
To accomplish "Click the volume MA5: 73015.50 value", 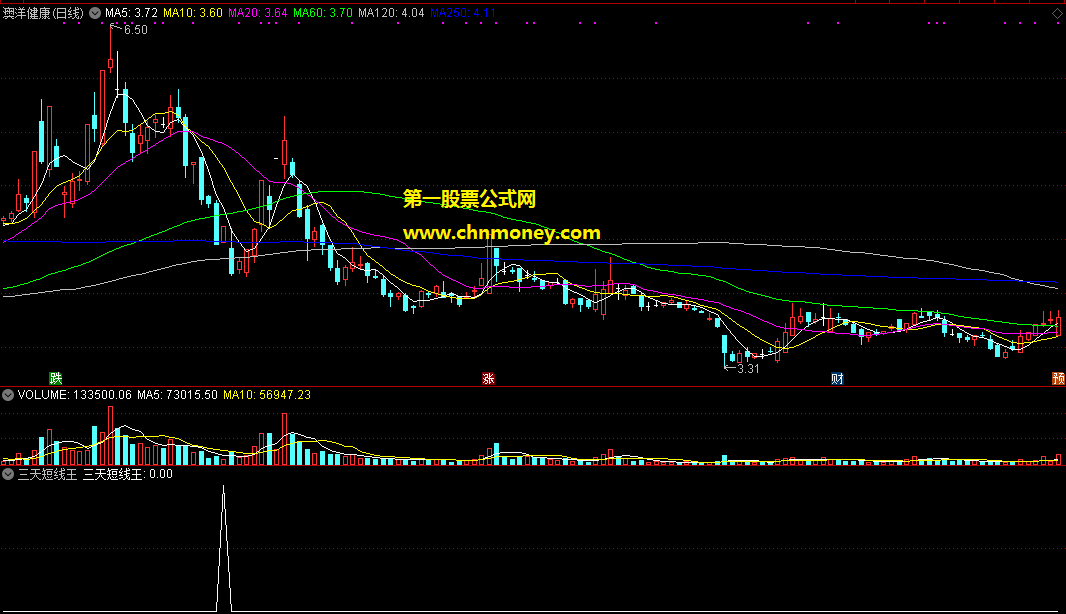I will click(177, 395).
